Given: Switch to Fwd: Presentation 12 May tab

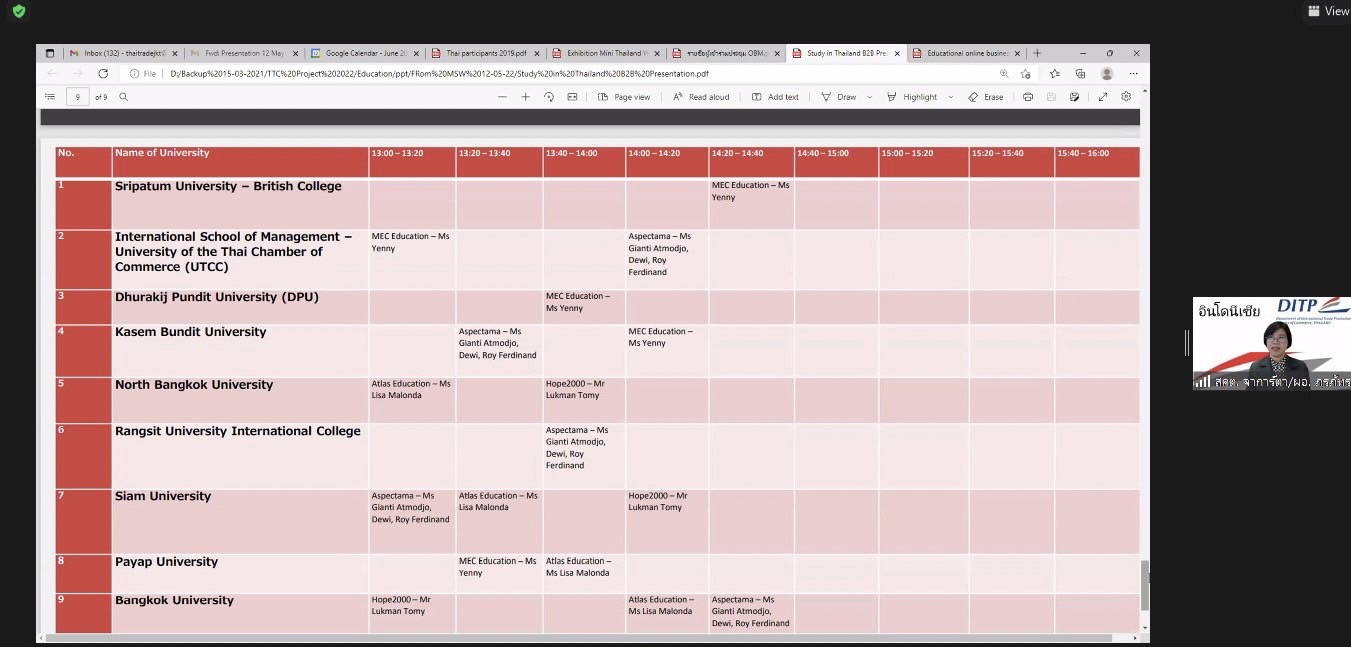Looking at the screenshot, I should click(244, 54).
